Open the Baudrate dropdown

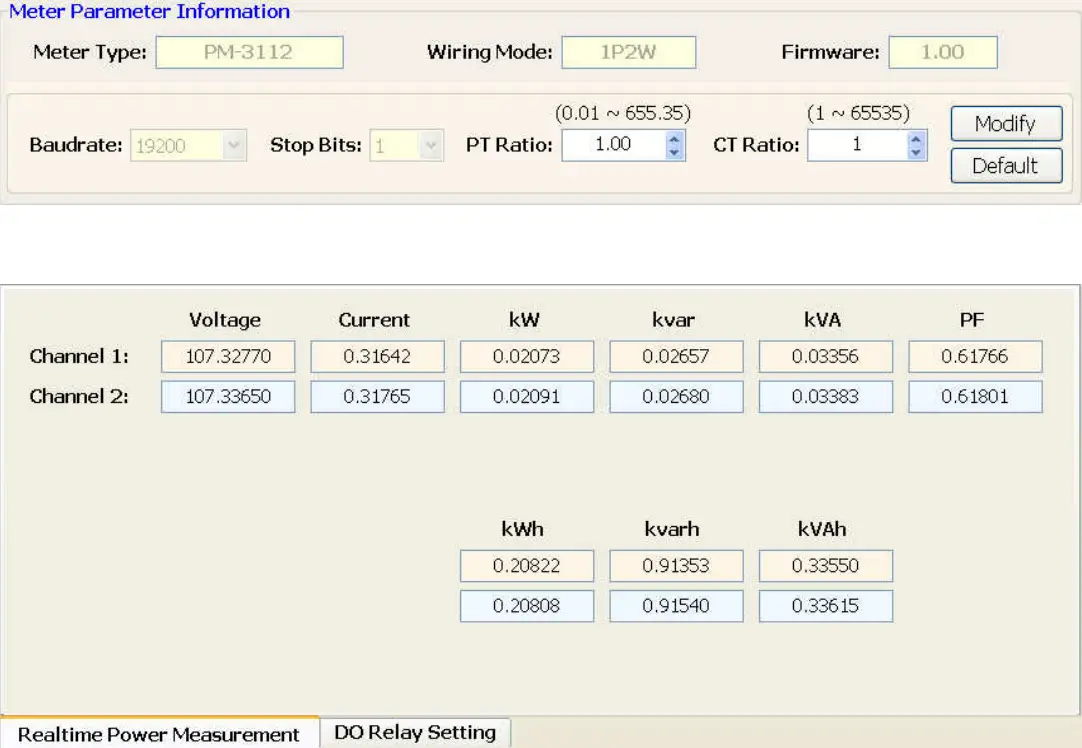234,146
